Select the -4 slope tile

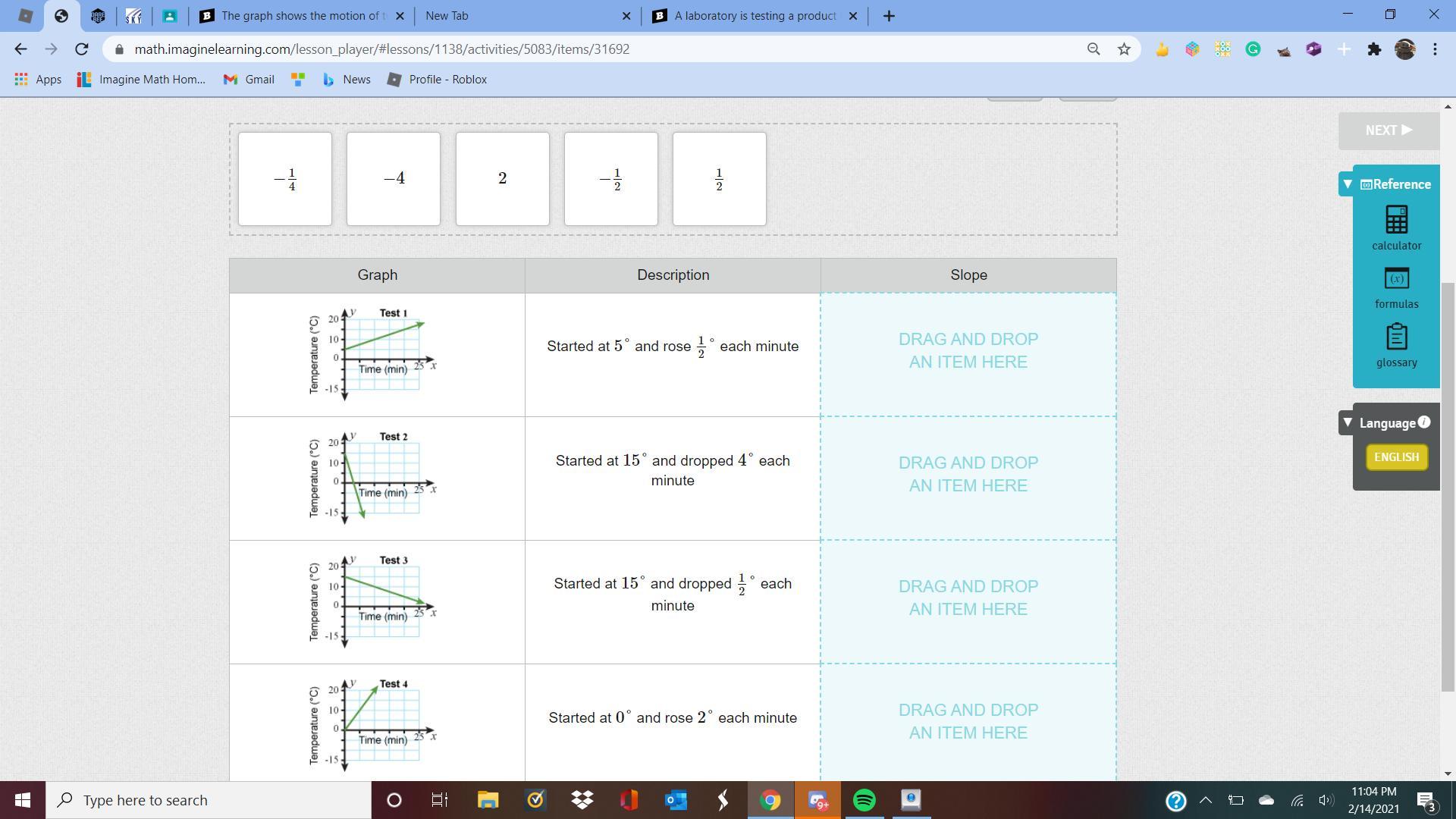pyautogui.click(x=394, y=179)
